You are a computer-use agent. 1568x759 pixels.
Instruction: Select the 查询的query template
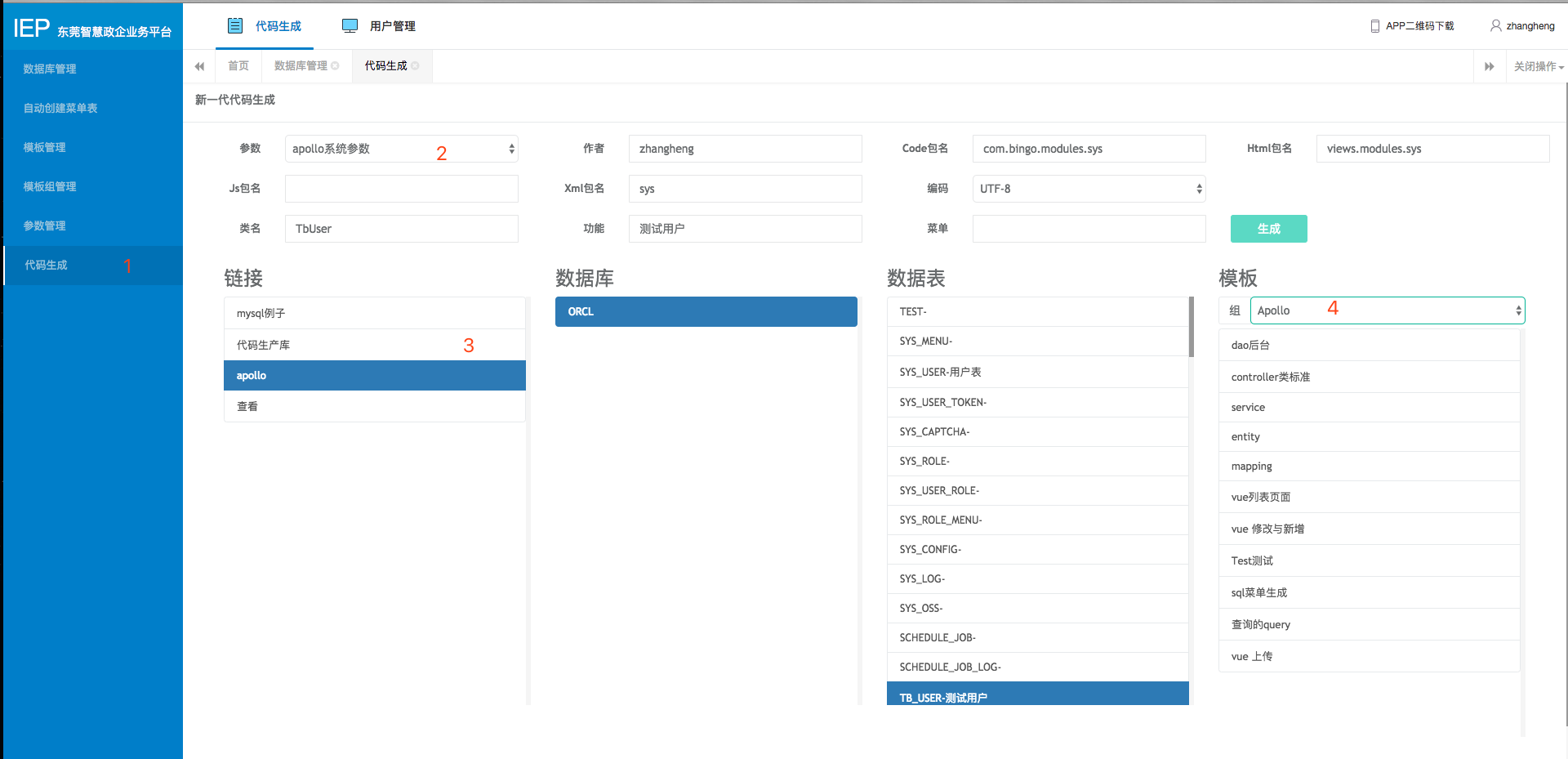tap(1370, 624)
